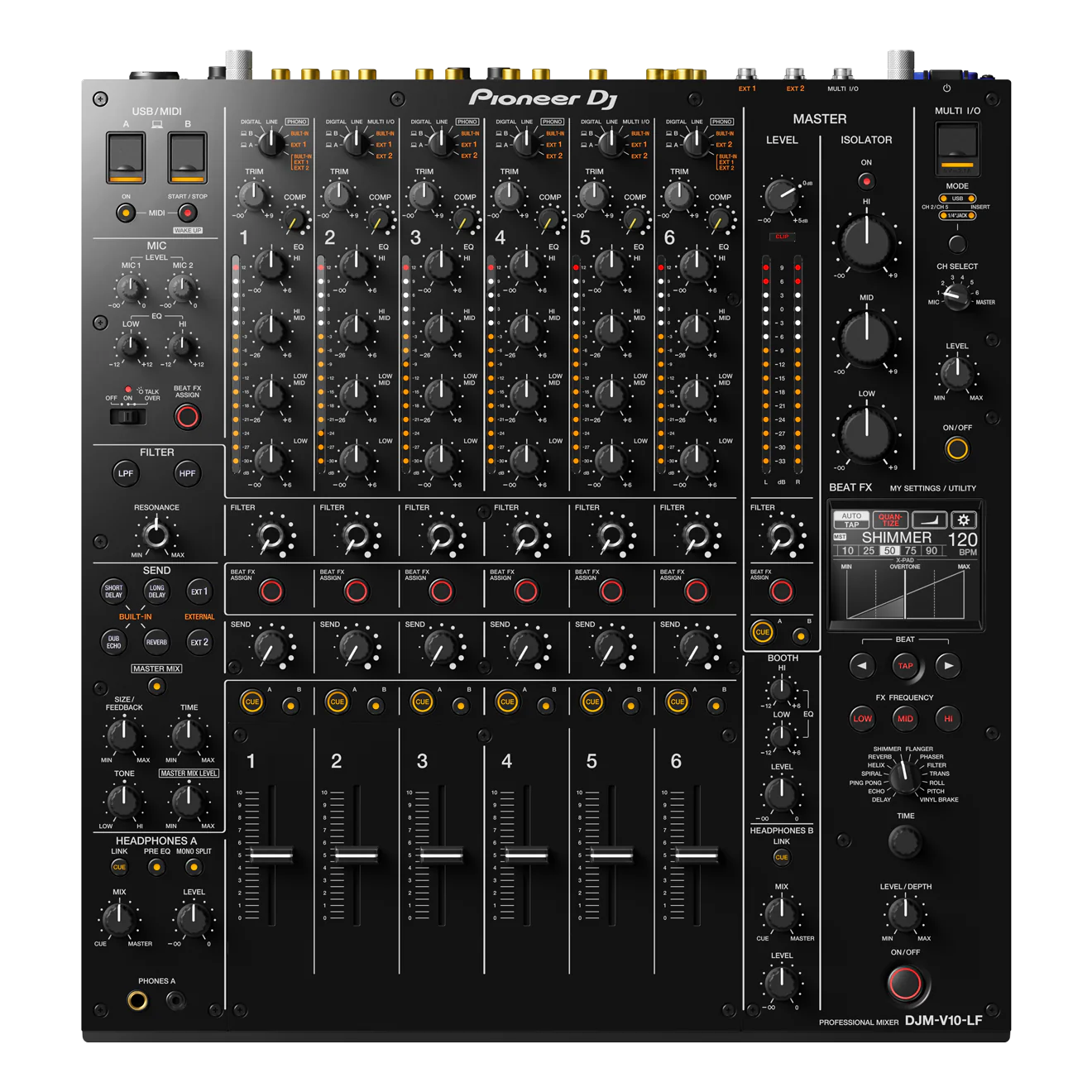Flip the mic Talk Over switch
1092x1092 pixels.
coord(127,416)
